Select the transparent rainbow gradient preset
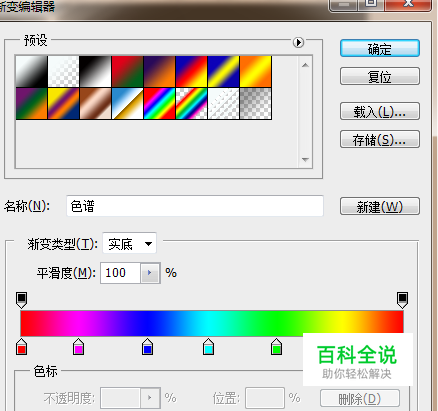The width and height of the screenshot is (438, 411). 192,103
